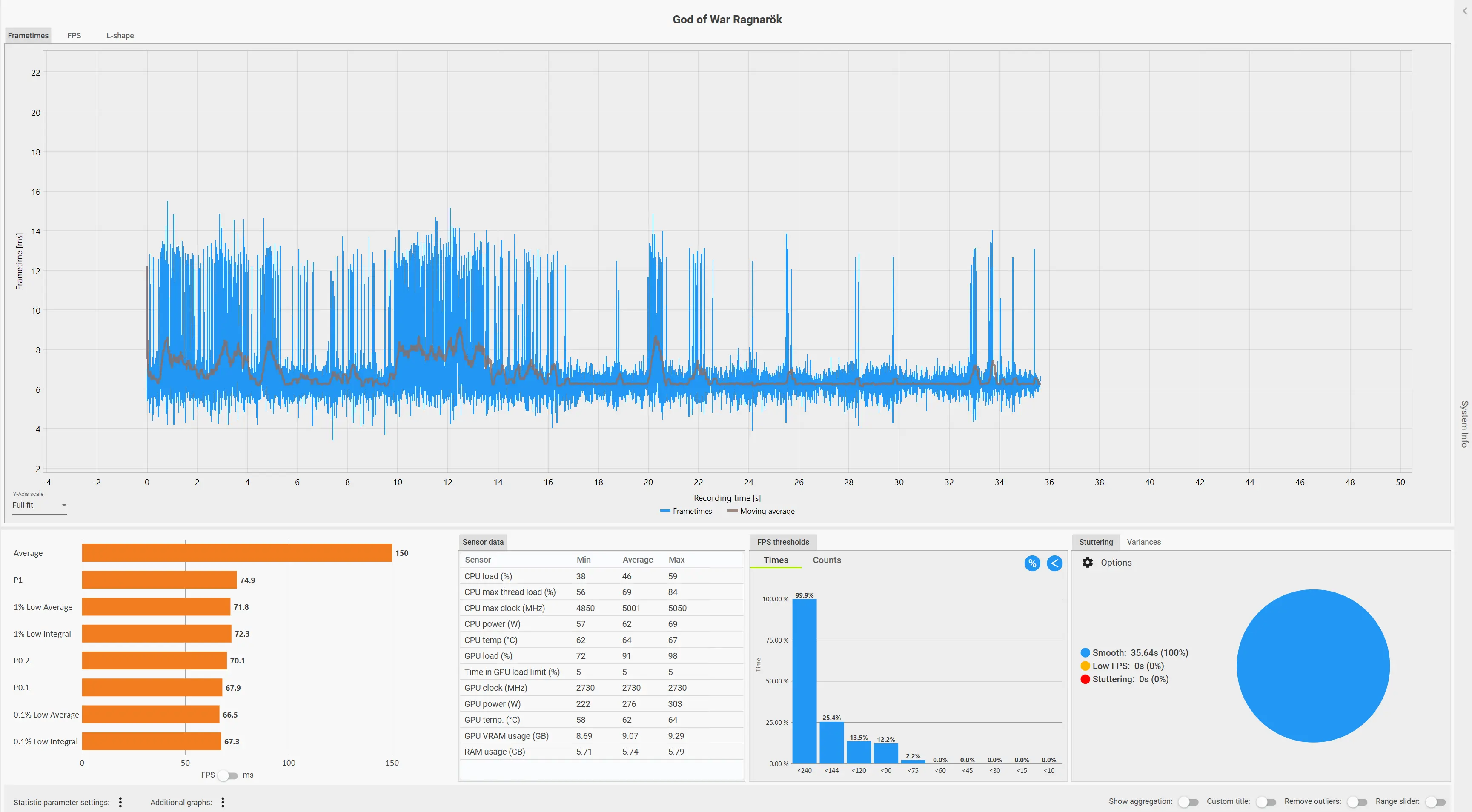
Task: Select the CPU load (%) row
Action: 602,576
